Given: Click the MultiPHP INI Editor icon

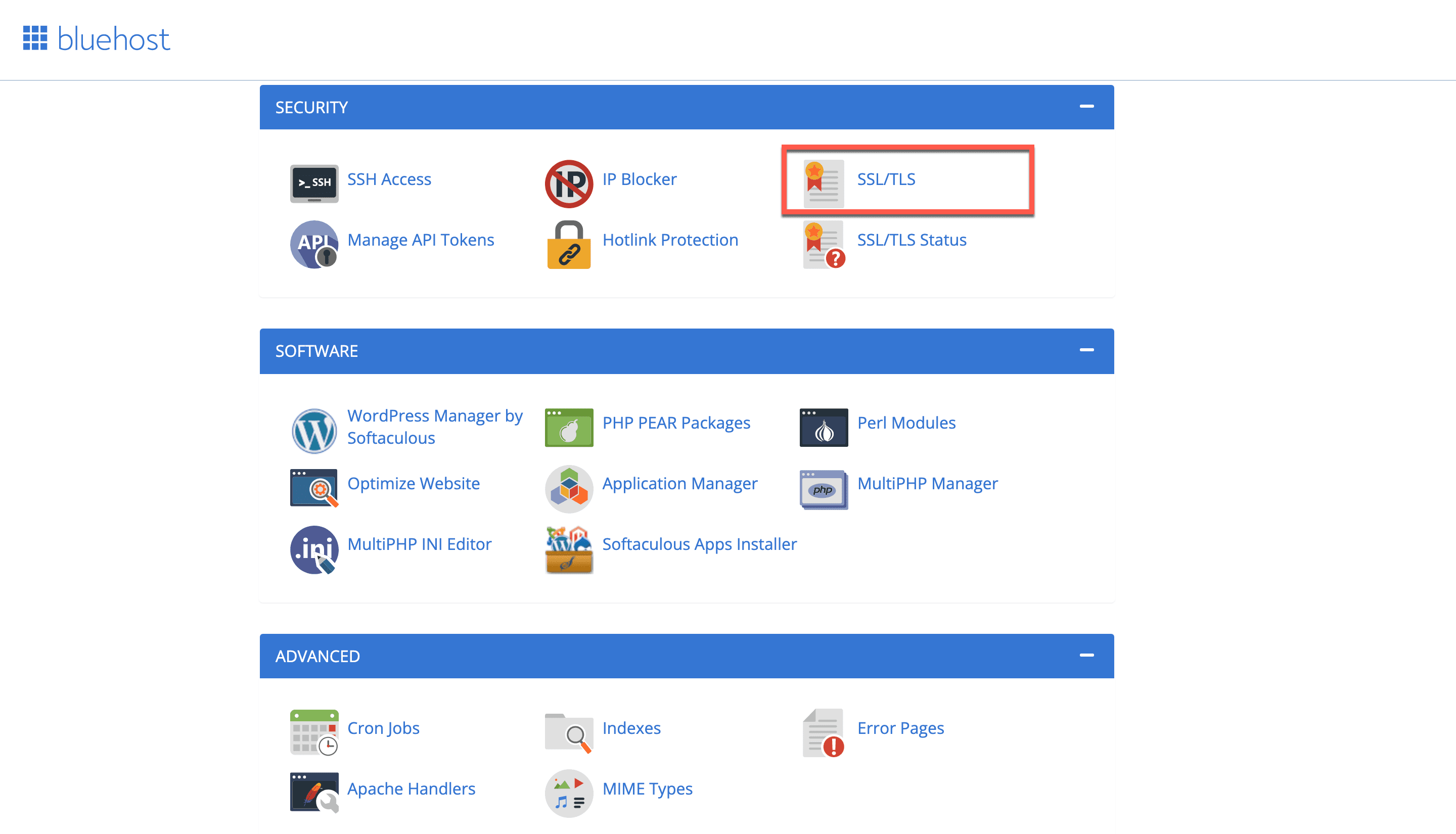Looking at the screenshot, I should [x=314, y=549].
